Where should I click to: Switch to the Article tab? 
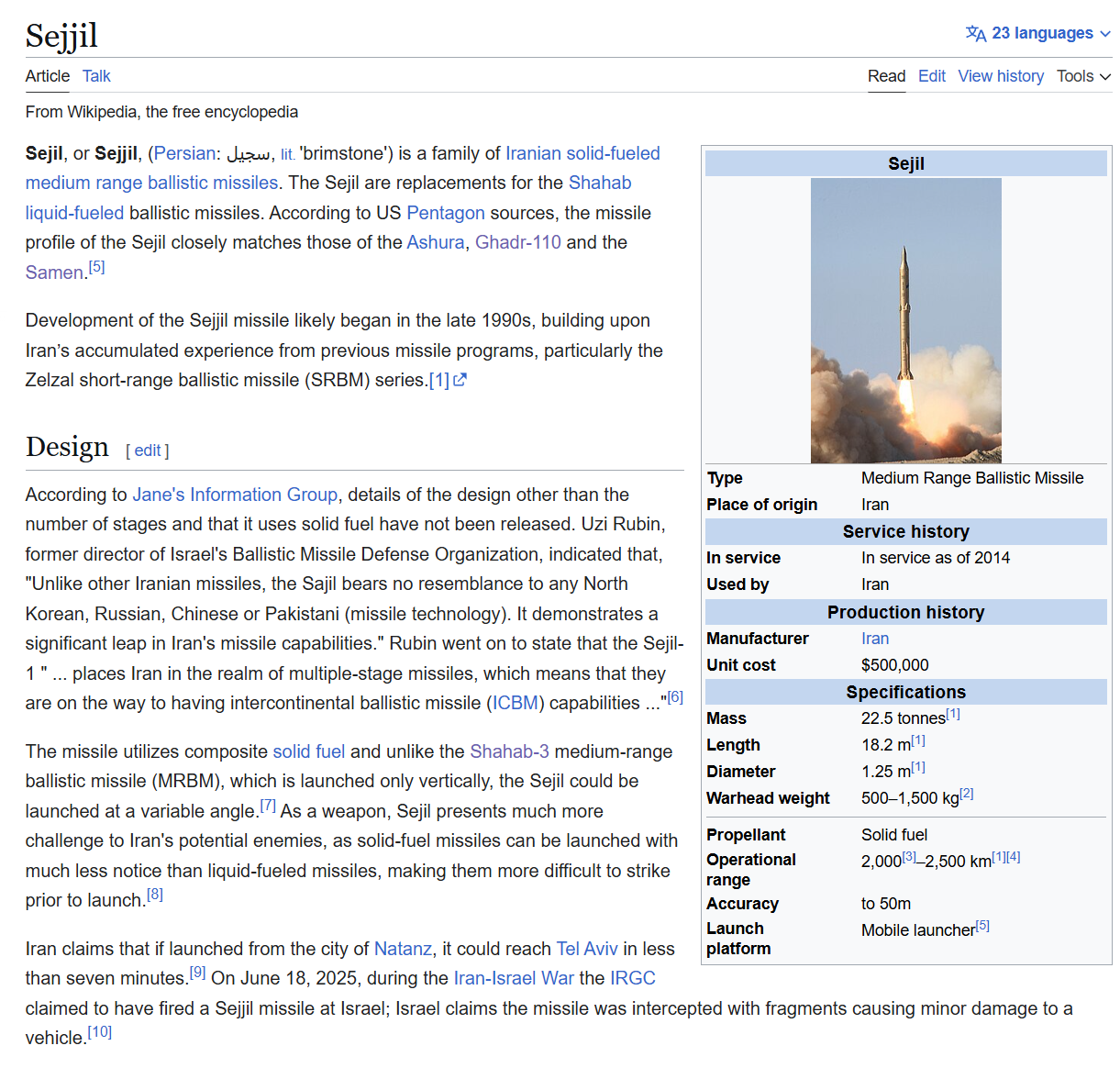pyautogui.click(x=48, y=76)
